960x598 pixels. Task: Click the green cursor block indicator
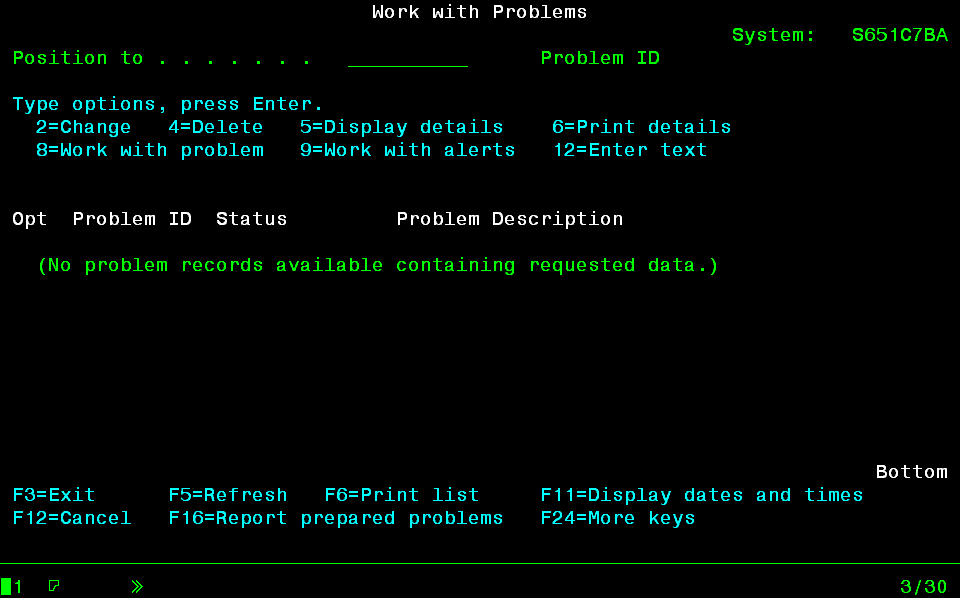(x=6, y=586)
